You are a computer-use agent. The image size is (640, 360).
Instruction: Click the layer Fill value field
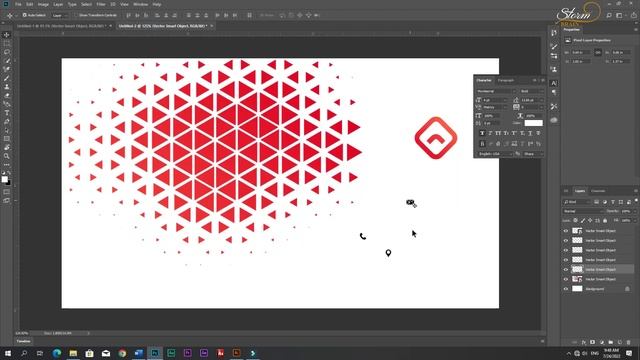click(626, 220)
